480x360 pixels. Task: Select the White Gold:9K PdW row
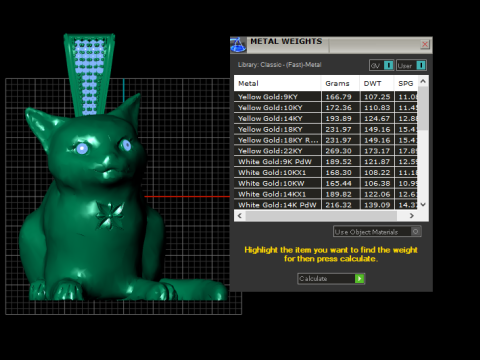point(326,162)
